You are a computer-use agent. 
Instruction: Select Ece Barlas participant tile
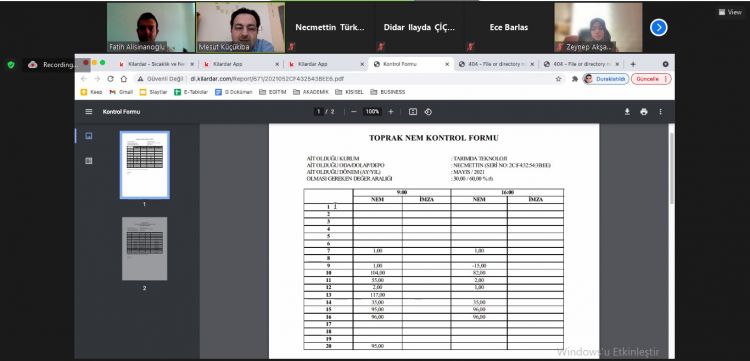509,27
